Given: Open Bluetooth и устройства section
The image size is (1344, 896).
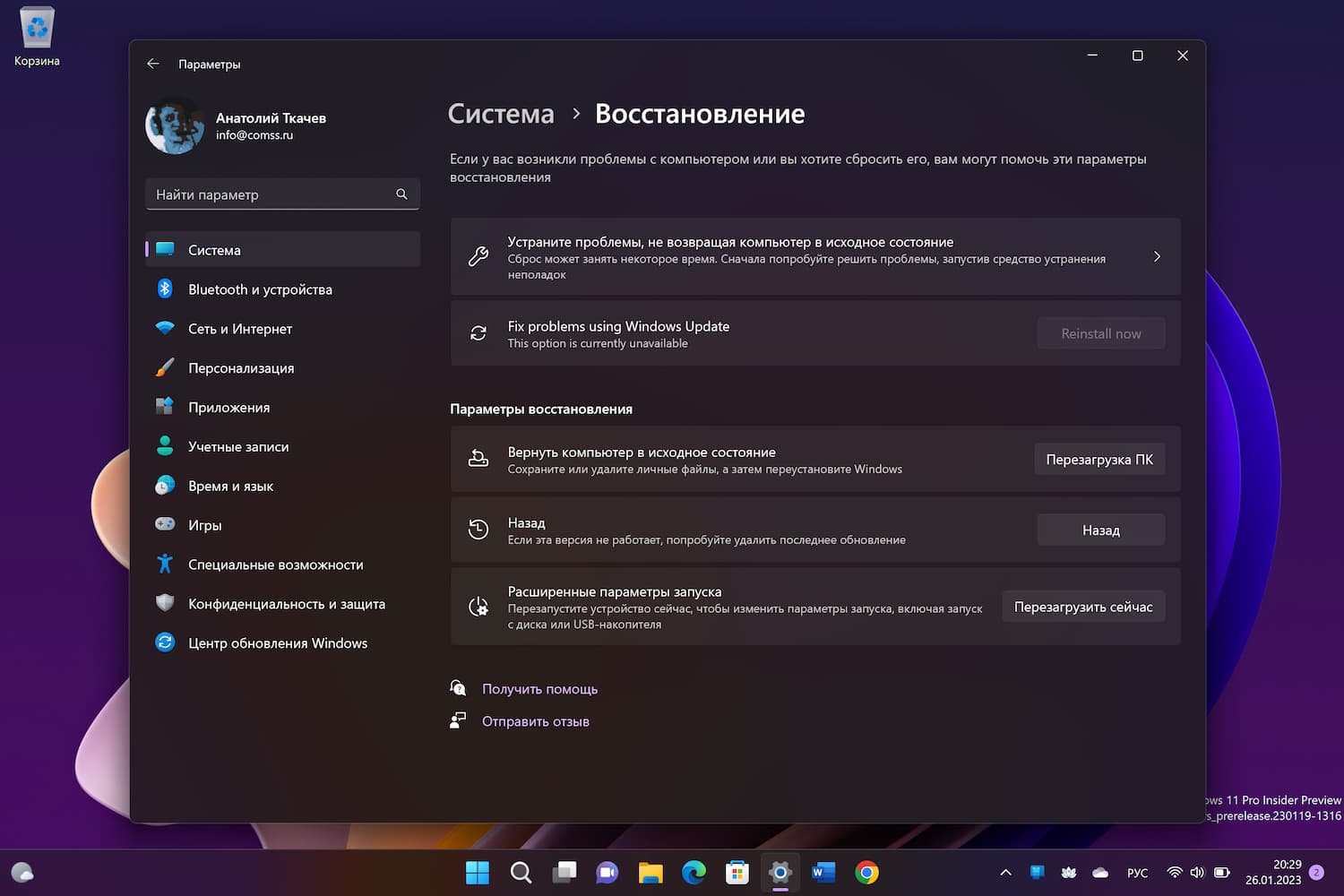Looking at the screenshot, I should click(260, 289).
